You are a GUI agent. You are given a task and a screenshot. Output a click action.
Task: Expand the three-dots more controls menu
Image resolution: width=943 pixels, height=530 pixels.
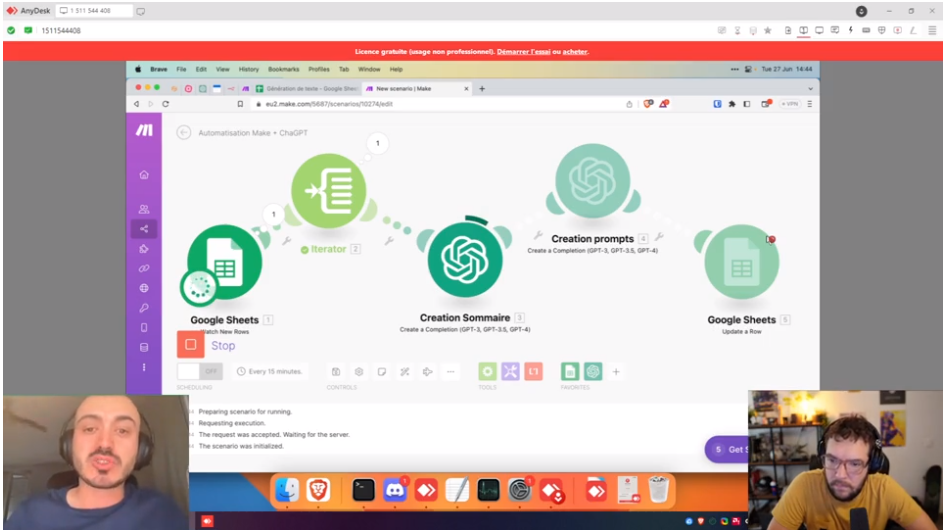pos(450,372)
